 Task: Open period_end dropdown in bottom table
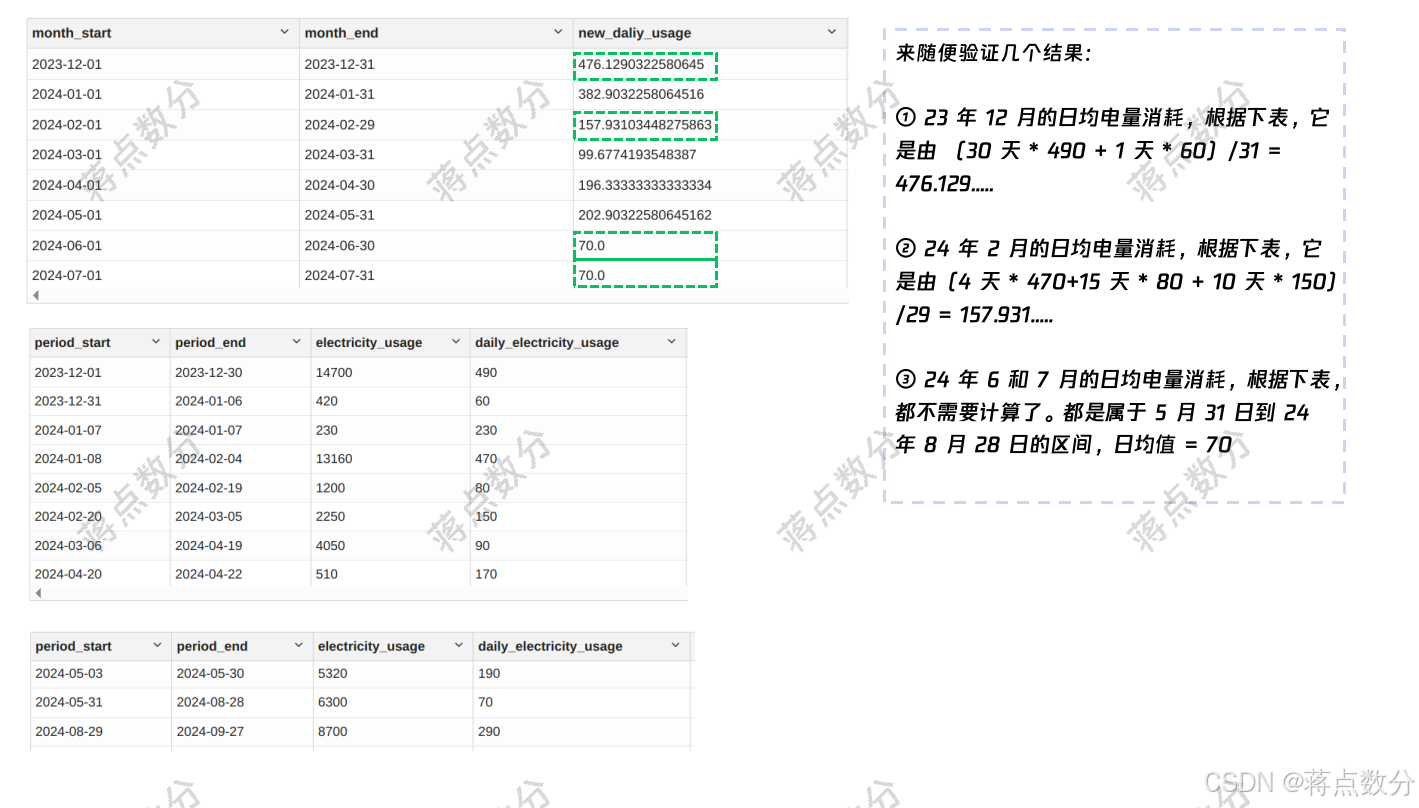[x=298, y=646]
